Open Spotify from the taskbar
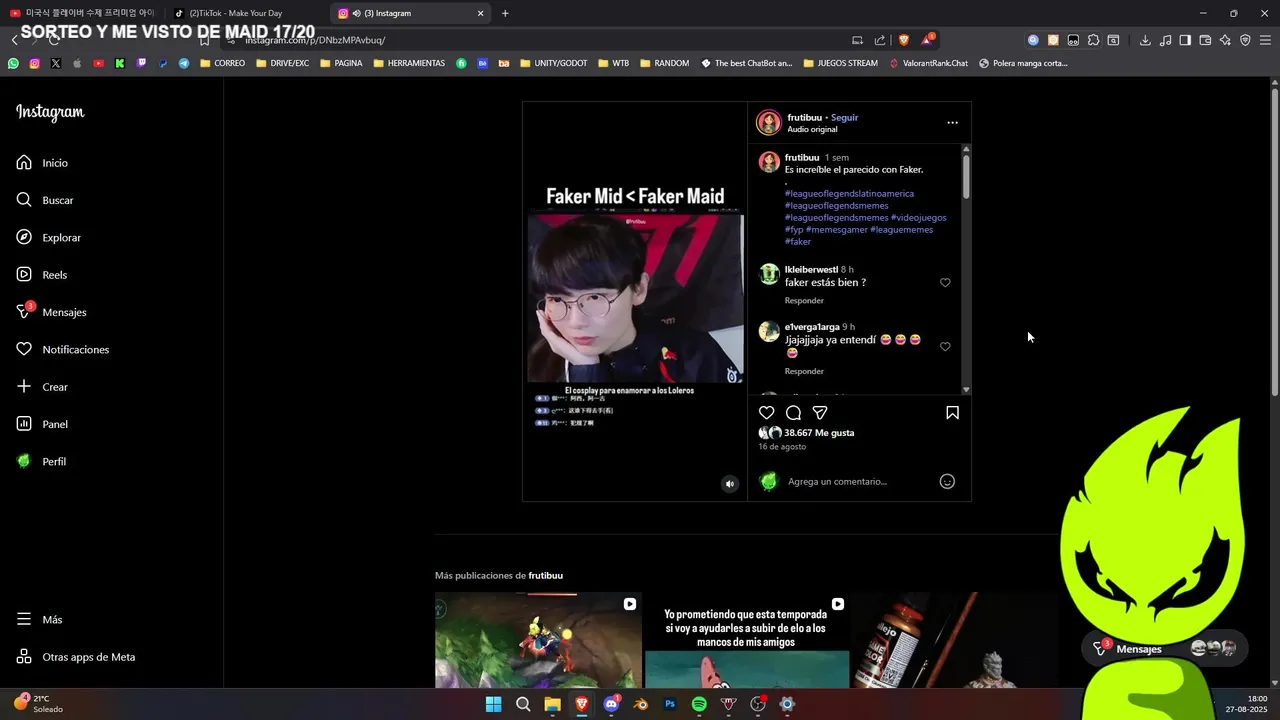Screen dimensions: 1280x720 (x=699, y=704)
